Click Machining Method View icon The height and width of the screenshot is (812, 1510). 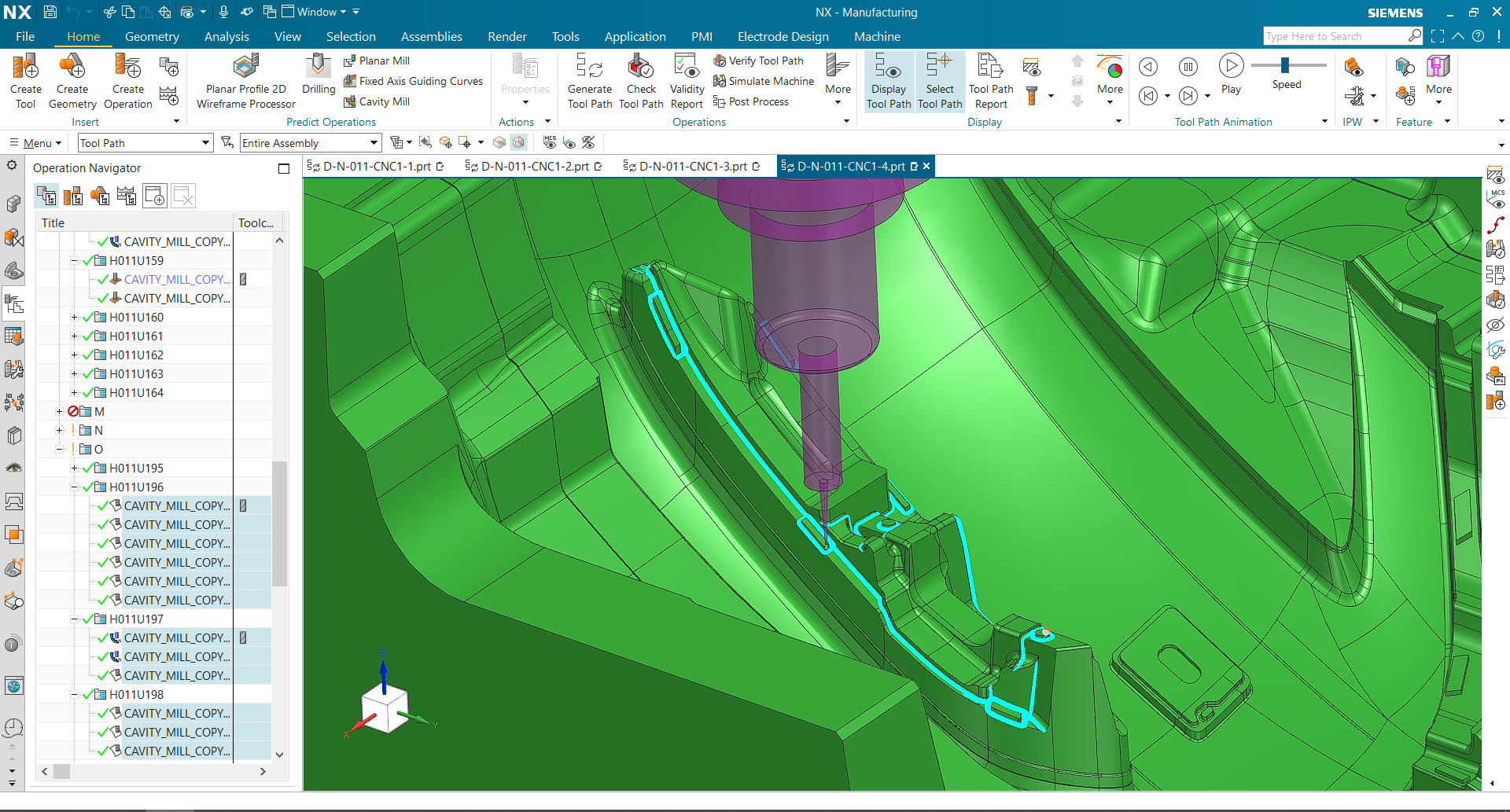pos(127,196)
